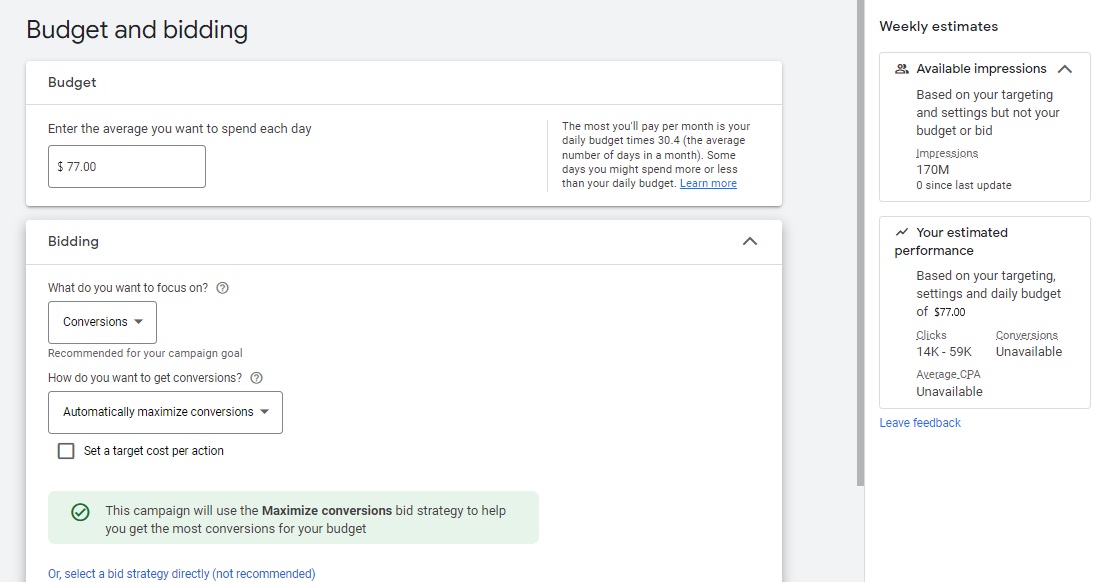Click the Available impressions people icon

tap(901, 69)
